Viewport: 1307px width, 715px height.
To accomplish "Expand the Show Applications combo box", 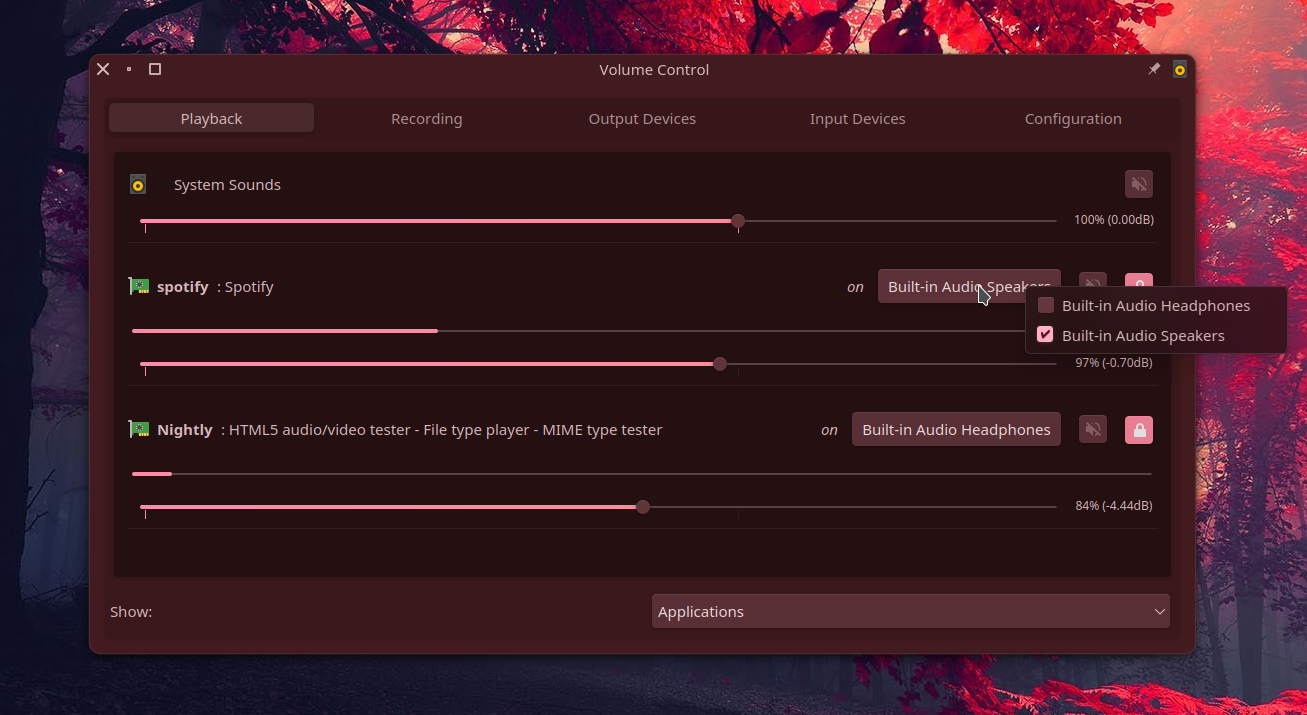I will (x=910, y=612).
